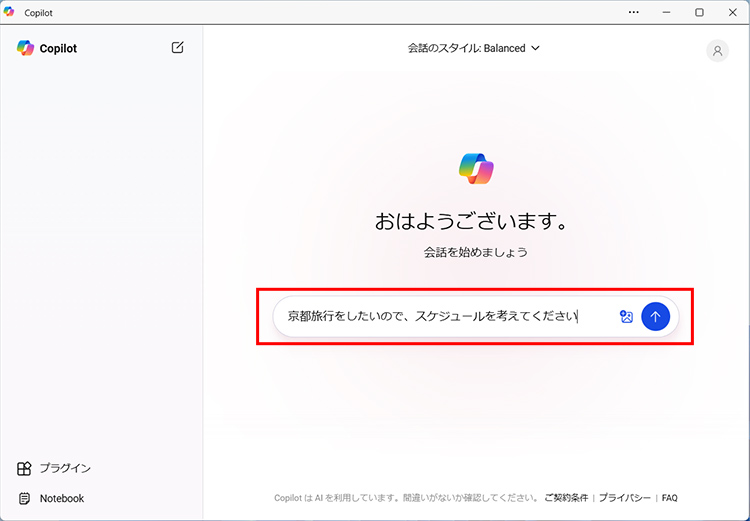The width and height of the screenshot is (750, 521).
Task: Click the Copilot logo in the sidebar
Action: click(25, 48)
